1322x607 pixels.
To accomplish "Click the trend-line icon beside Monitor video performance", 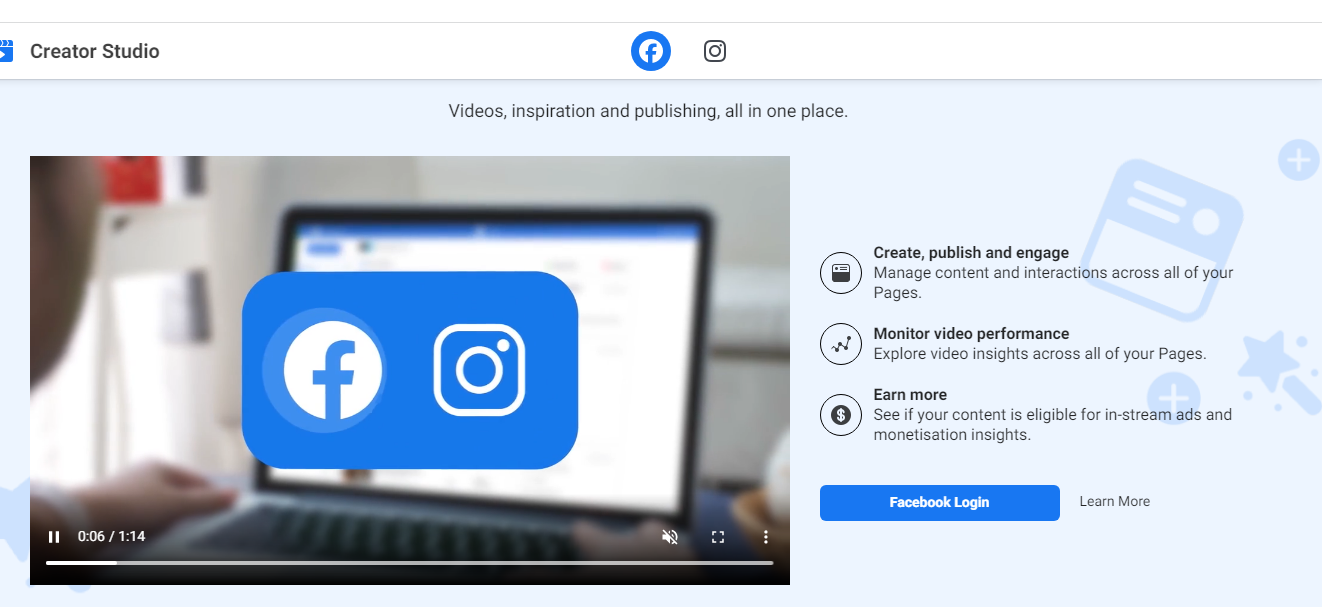I will 841,343.
